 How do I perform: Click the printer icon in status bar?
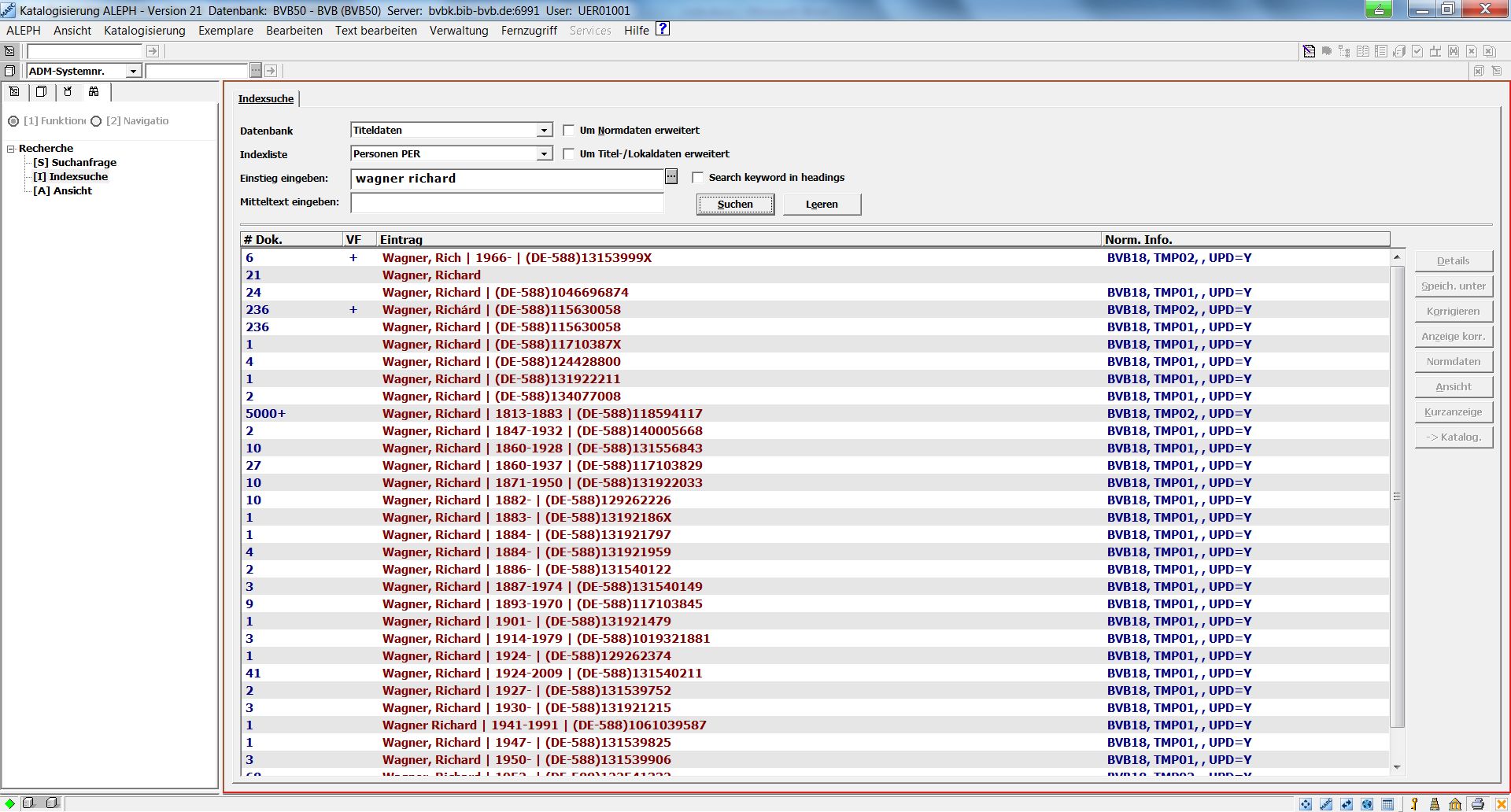1477,803
